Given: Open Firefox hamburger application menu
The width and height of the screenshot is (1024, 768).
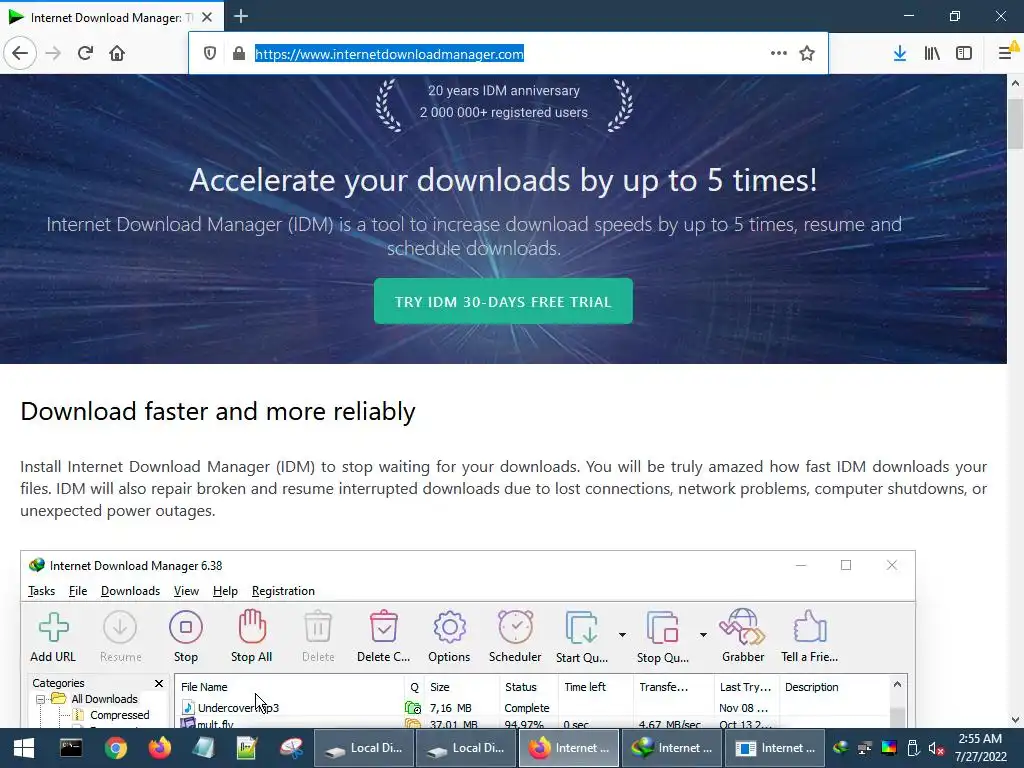Looking at the screenshot, I should [x=1006, y=53].
